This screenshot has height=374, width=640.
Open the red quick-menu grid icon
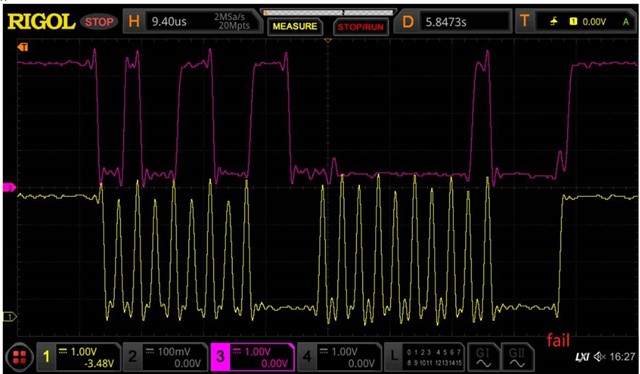(20, 357)
